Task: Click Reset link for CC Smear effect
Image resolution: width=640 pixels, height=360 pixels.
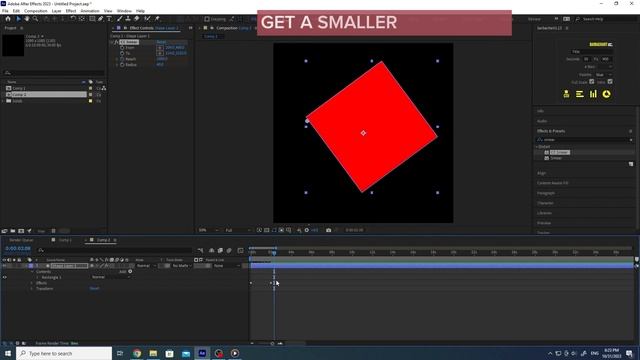Action: (x=161, y=42)
